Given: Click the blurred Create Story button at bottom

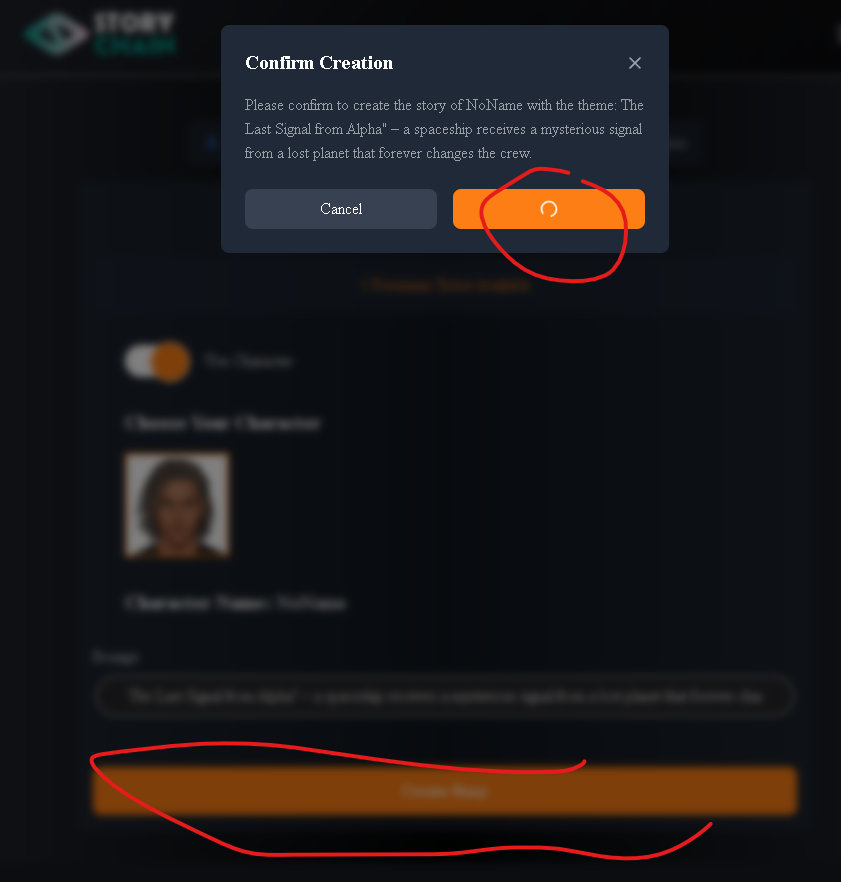Looking at the screenshot, I should (x=445, y=791).
